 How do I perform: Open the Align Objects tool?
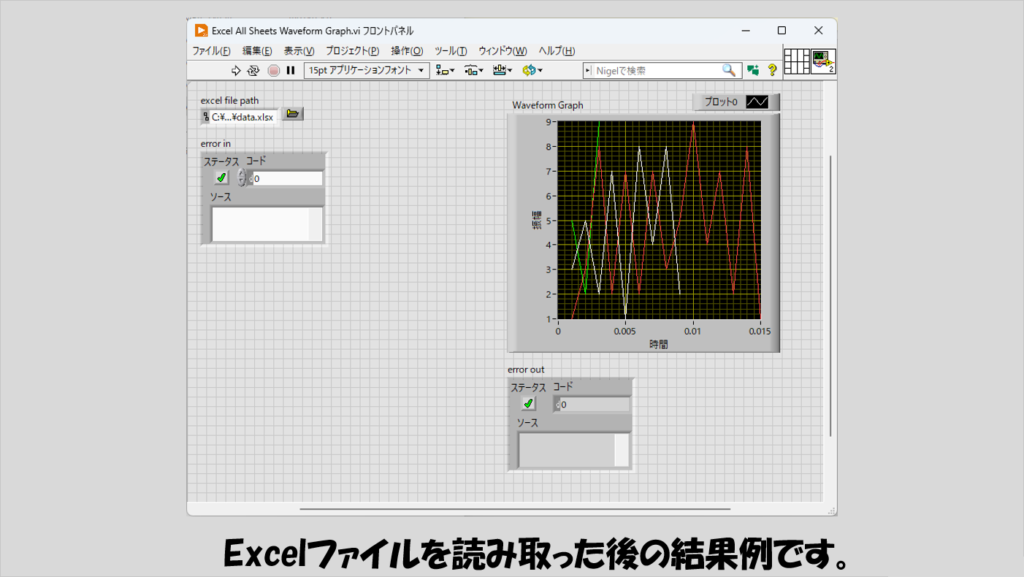click(x=445, y=70)
